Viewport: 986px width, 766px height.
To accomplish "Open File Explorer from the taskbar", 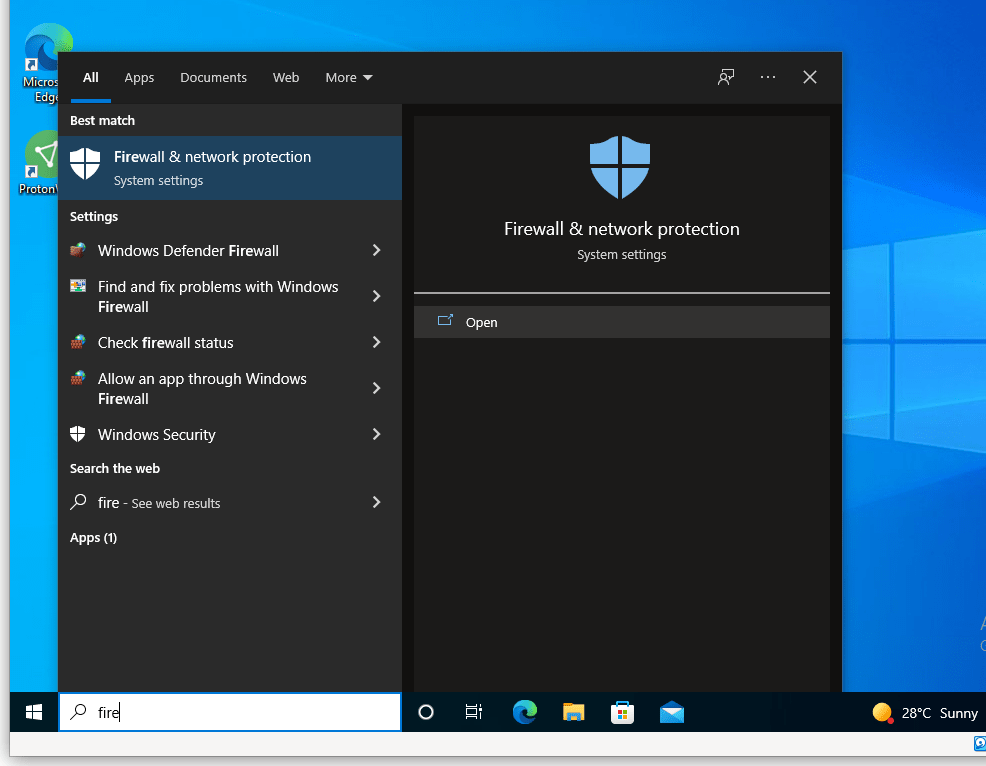I will (x=573, y=712).
